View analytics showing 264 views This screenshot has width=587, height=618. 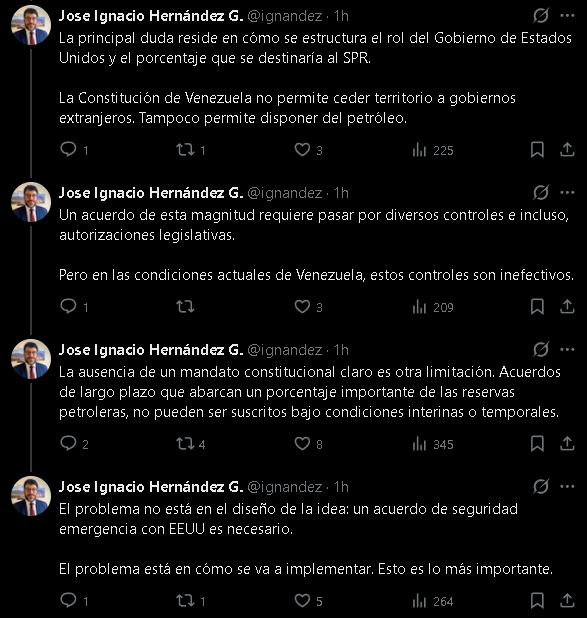(432, 601)
